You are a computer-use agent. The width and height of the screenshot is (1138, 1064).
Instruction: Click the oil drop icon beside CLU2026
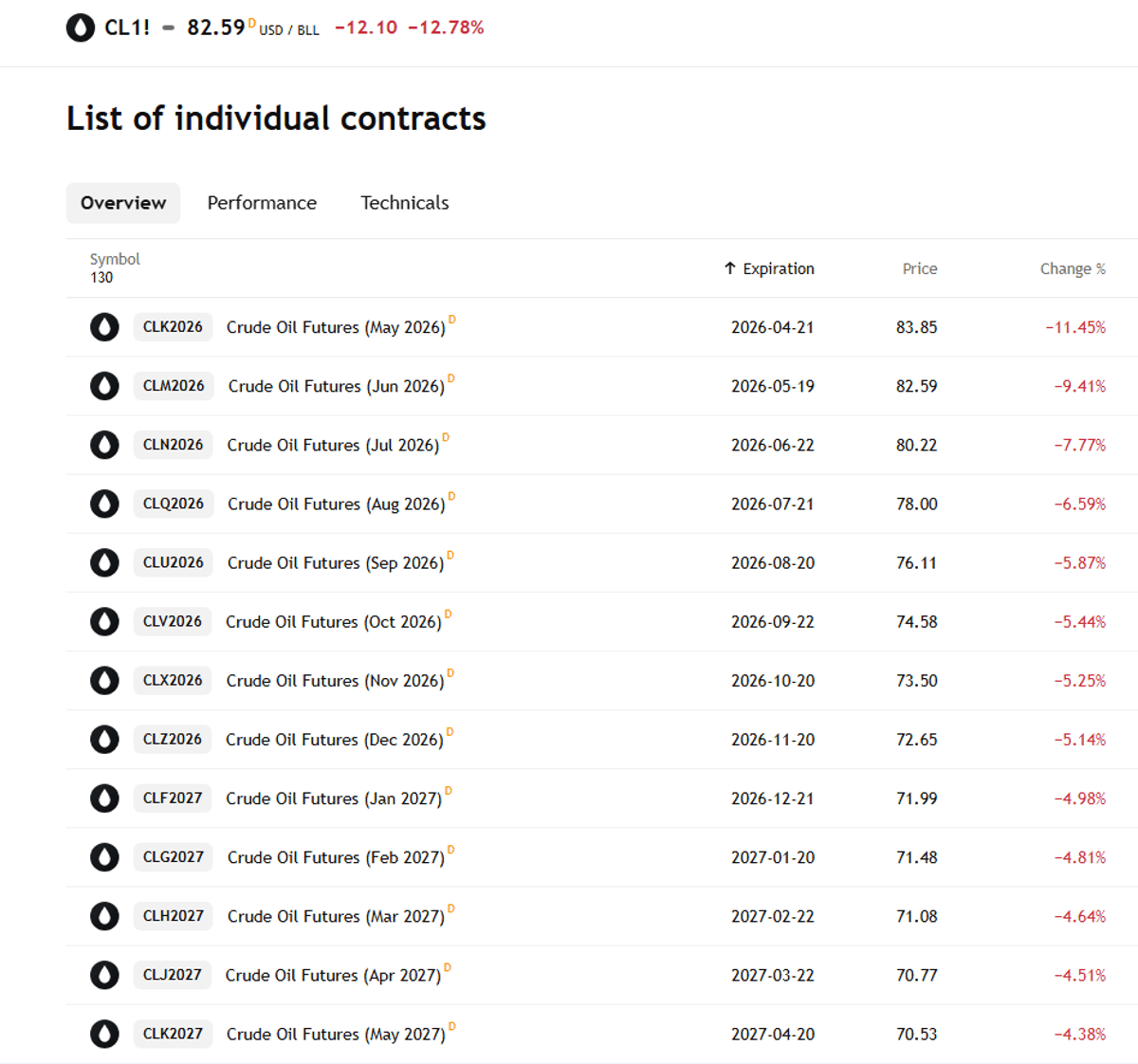pyautogui.click(x=104, y=562)
